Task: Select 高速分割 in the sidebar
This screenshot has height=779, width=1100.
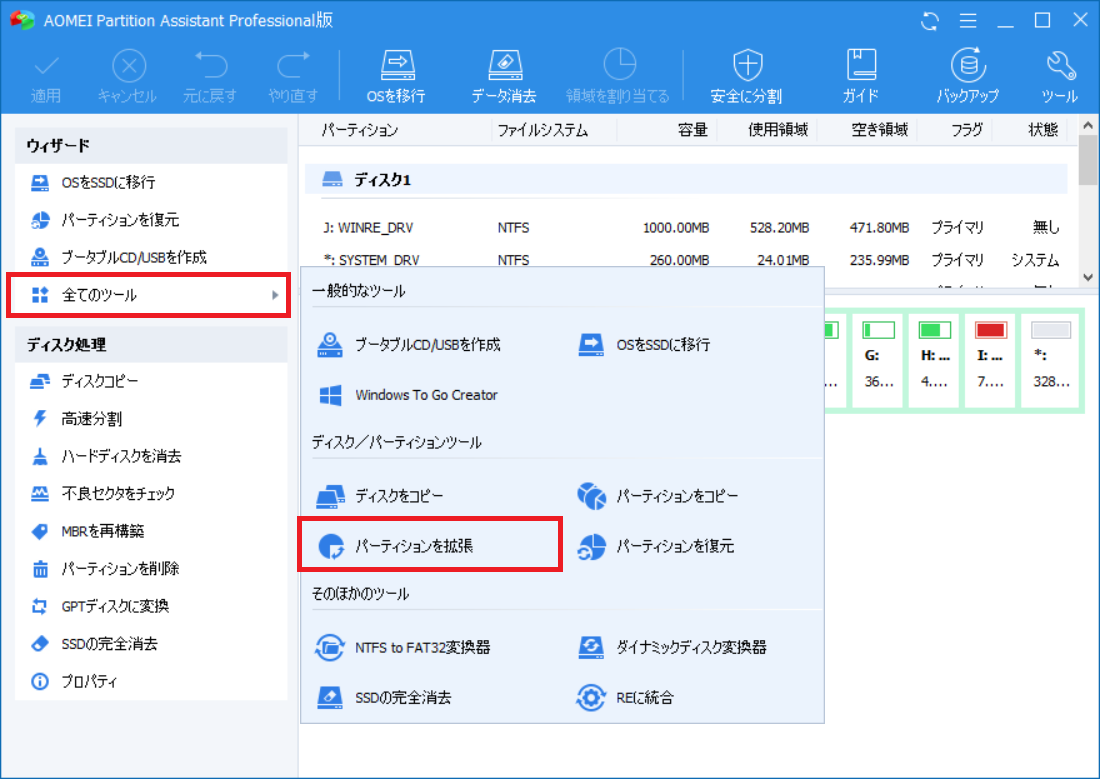Action: [x=151, y=419]
